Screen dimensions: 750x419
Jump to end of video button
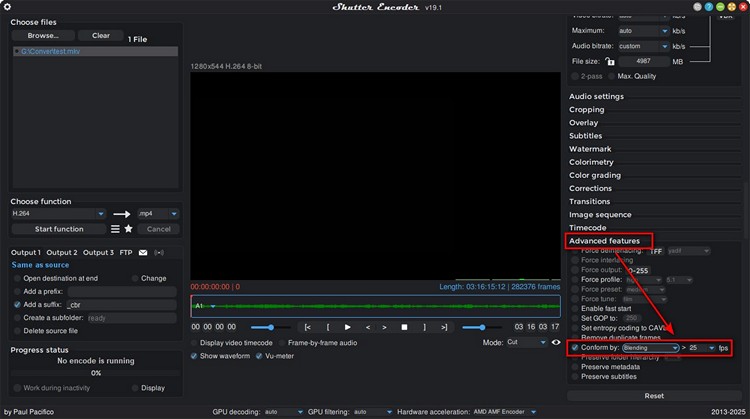[444, 327]
